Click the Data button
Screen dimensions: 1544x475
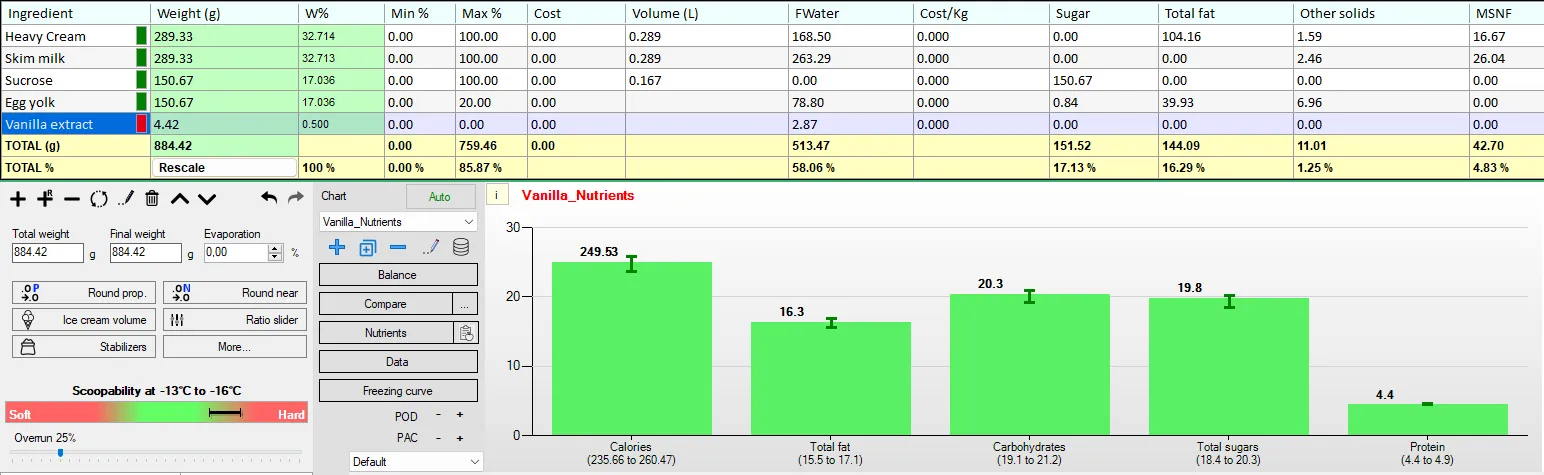coord(398,362)
